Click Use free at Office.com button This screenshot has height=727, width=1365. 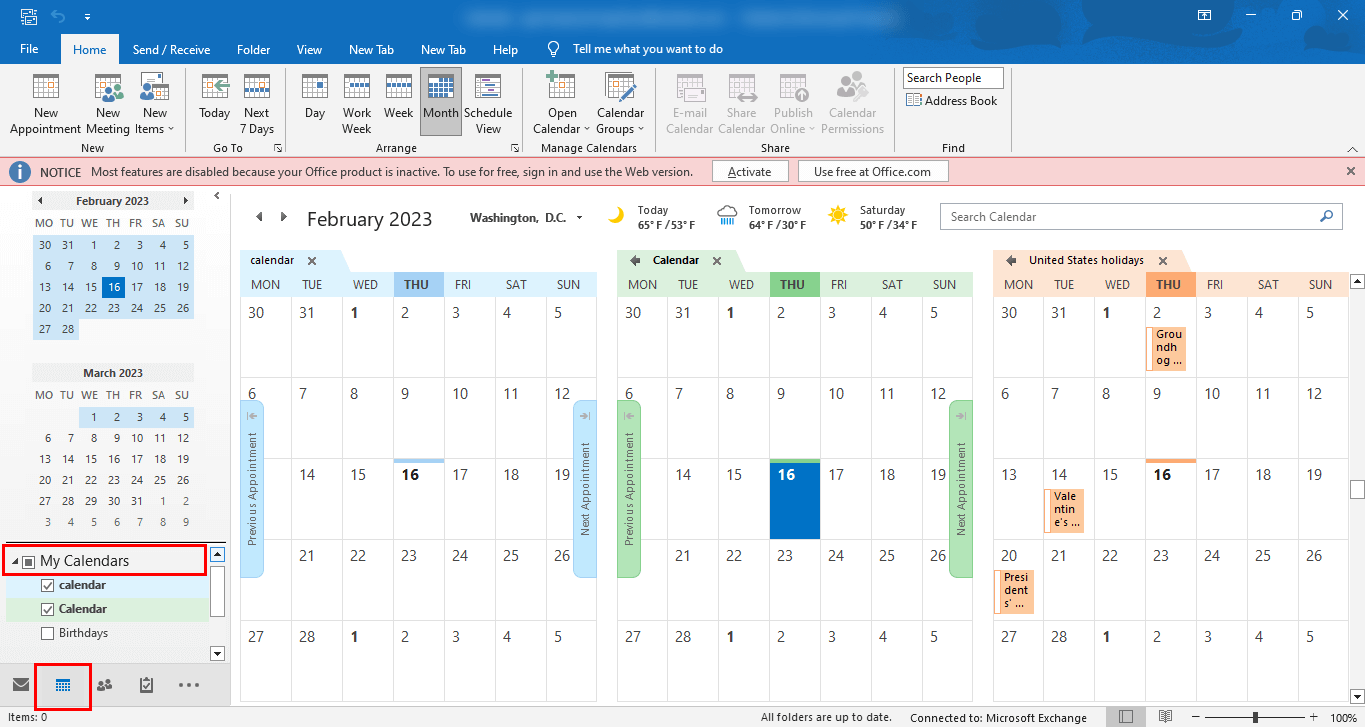(872, 172)
